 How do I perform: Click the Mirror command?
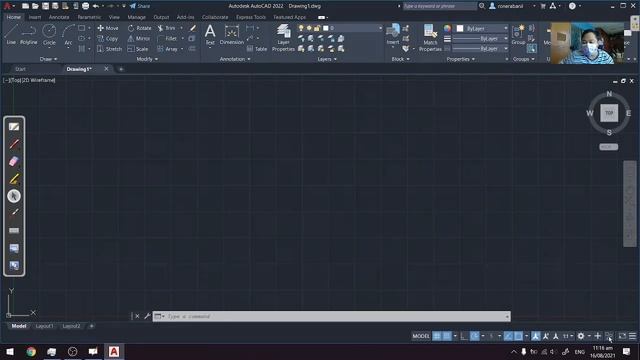tap(139, 38)
